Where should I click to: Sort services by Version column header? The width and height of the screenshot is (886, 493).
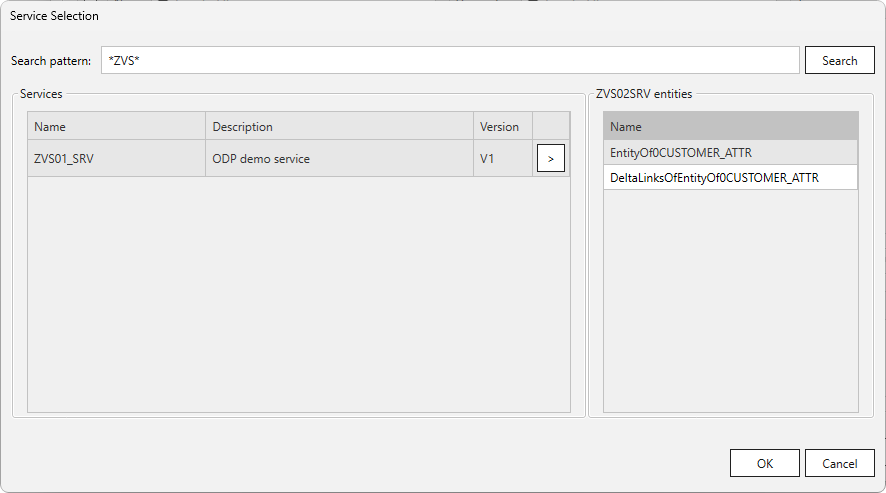(x=501, y=127)
